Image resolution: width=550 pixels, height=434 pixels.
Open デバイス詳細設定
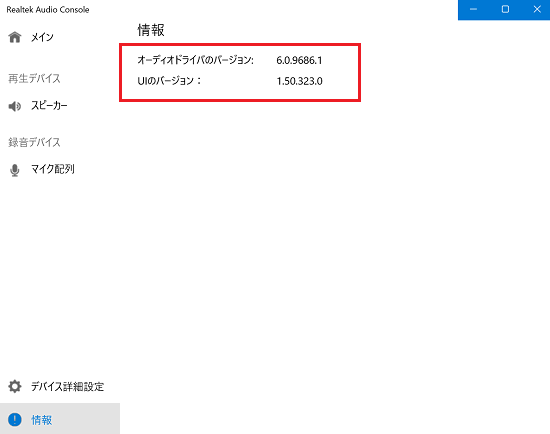[67, 387]
